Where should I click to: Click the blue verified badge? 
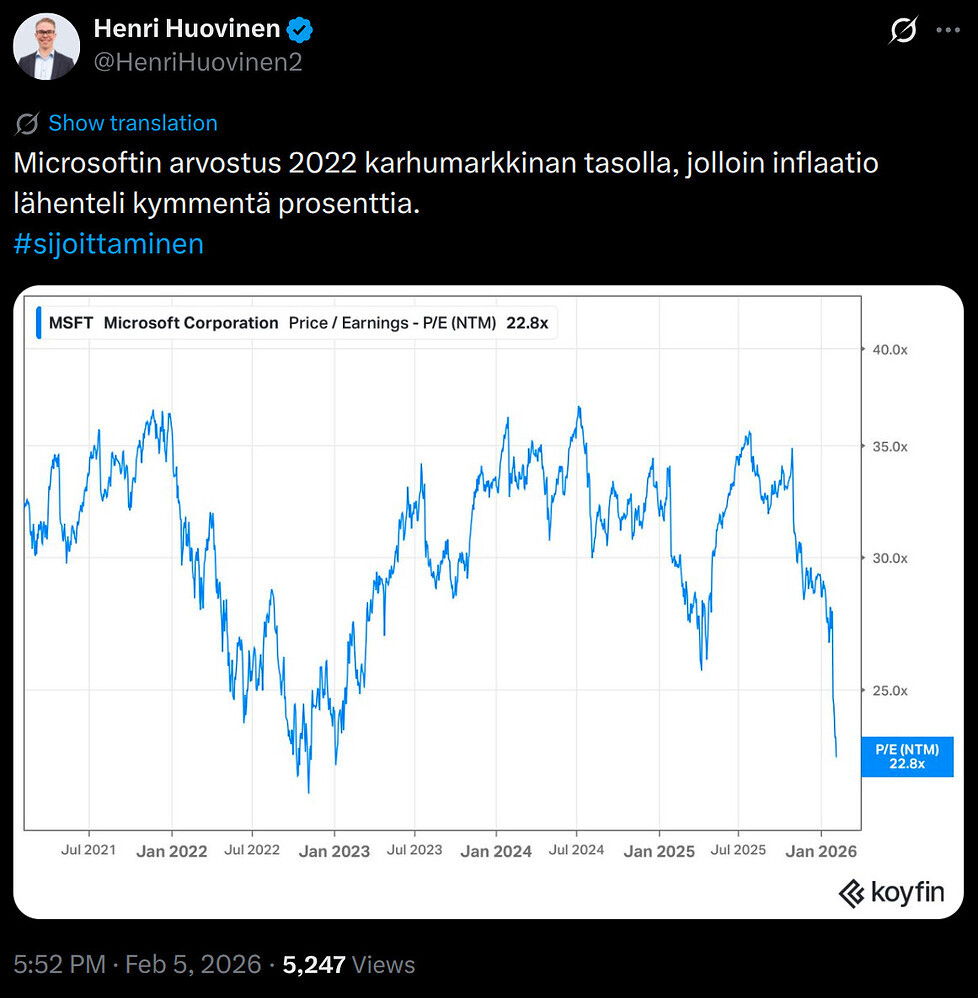[x=301, y=30]
